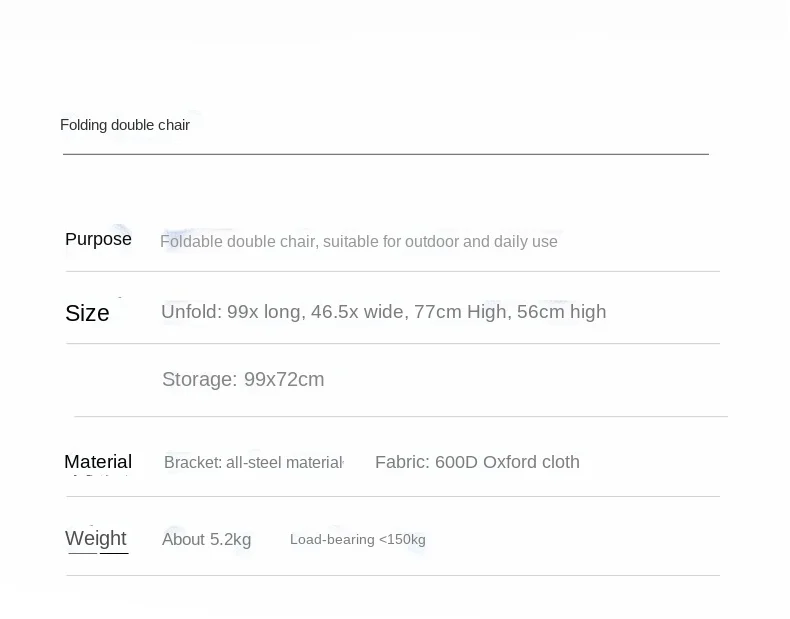
Task: Click the "About 5.2kg" weight value
Action: (x=207, y=540)
